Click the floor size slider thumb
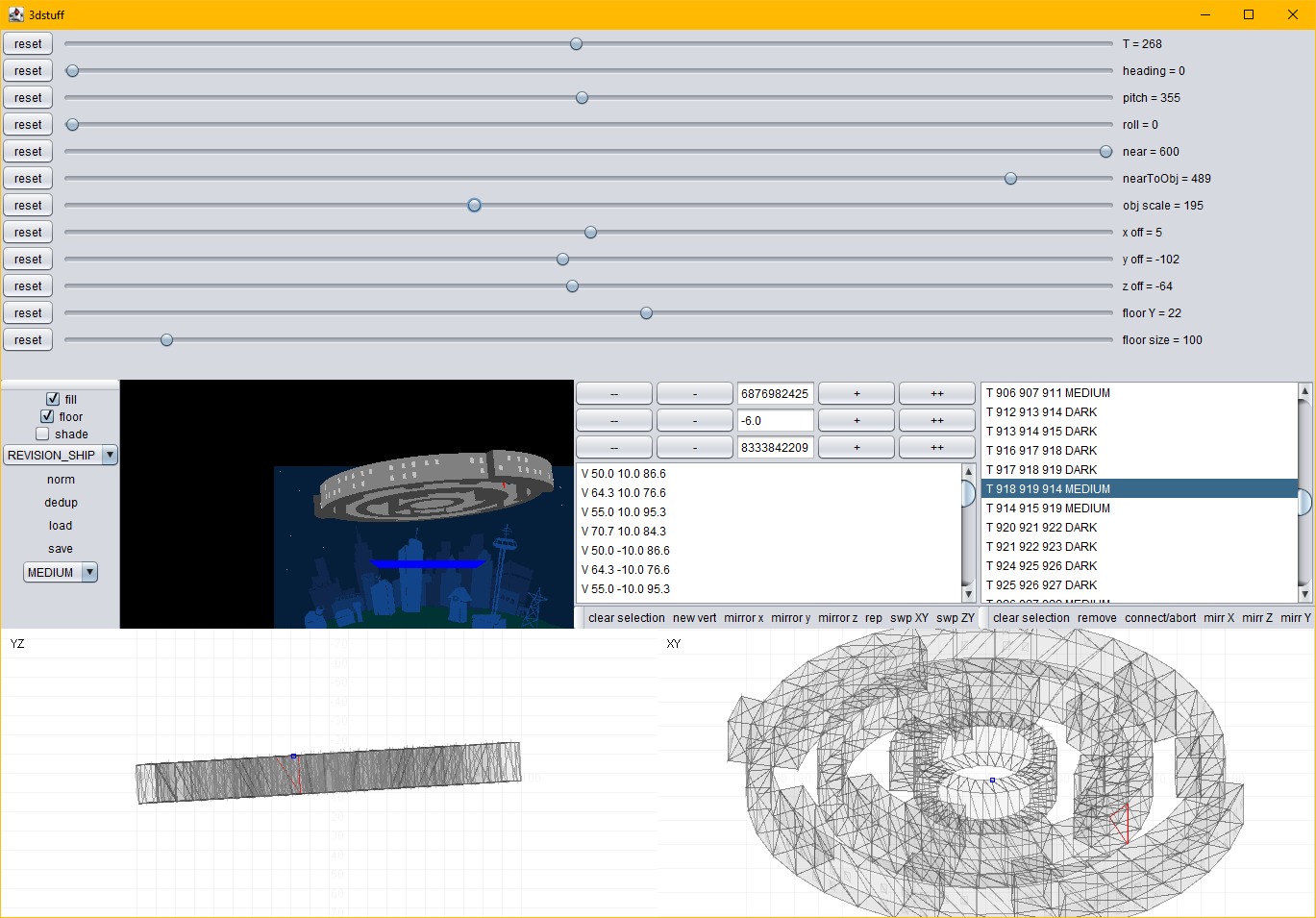Image resolution: width=1316 pixels, height=918 pixels. coord(166,340)
